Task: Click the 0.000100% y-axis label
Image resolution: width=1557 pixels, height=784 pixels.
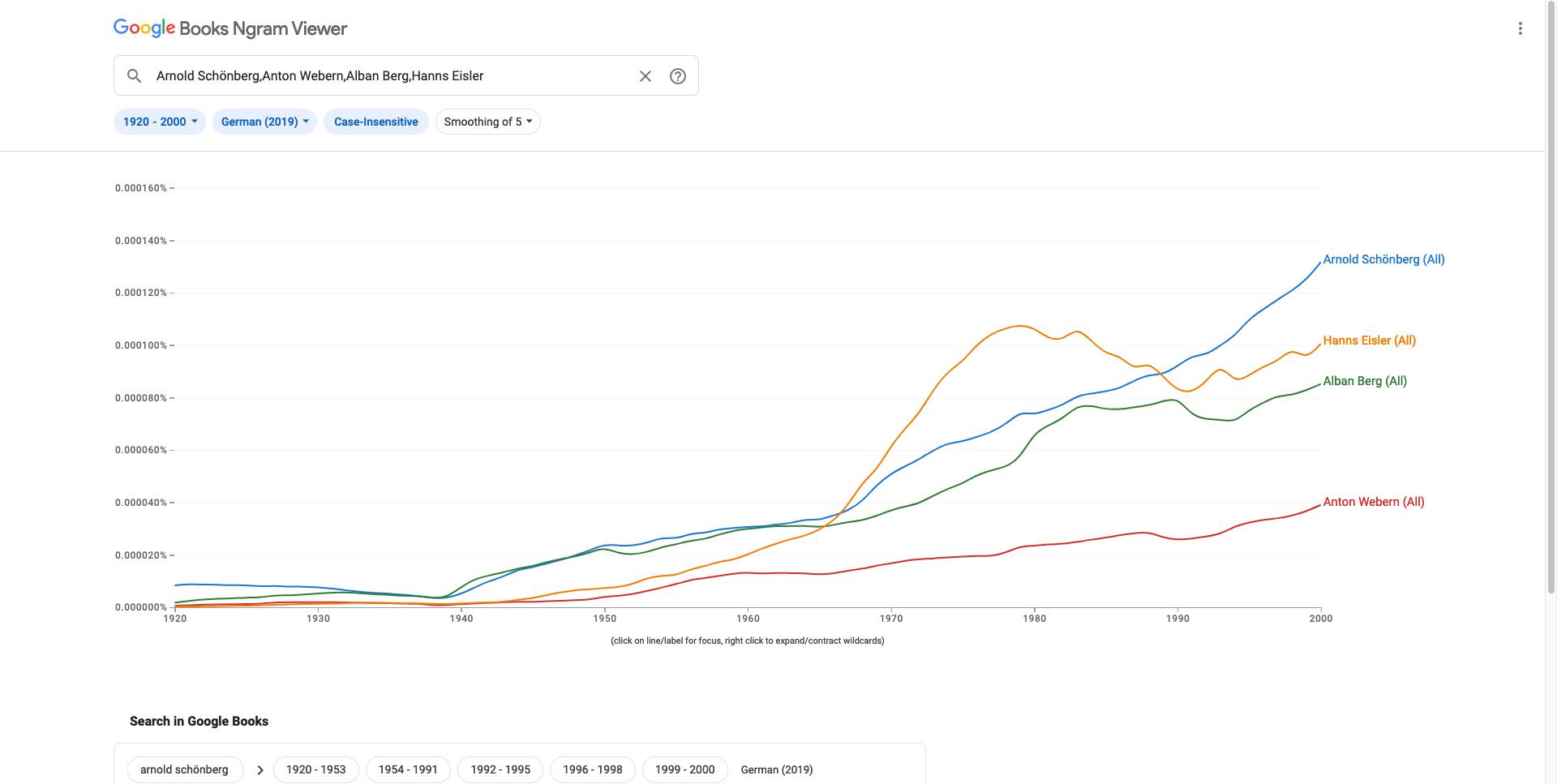Action: tap(141, 345)
